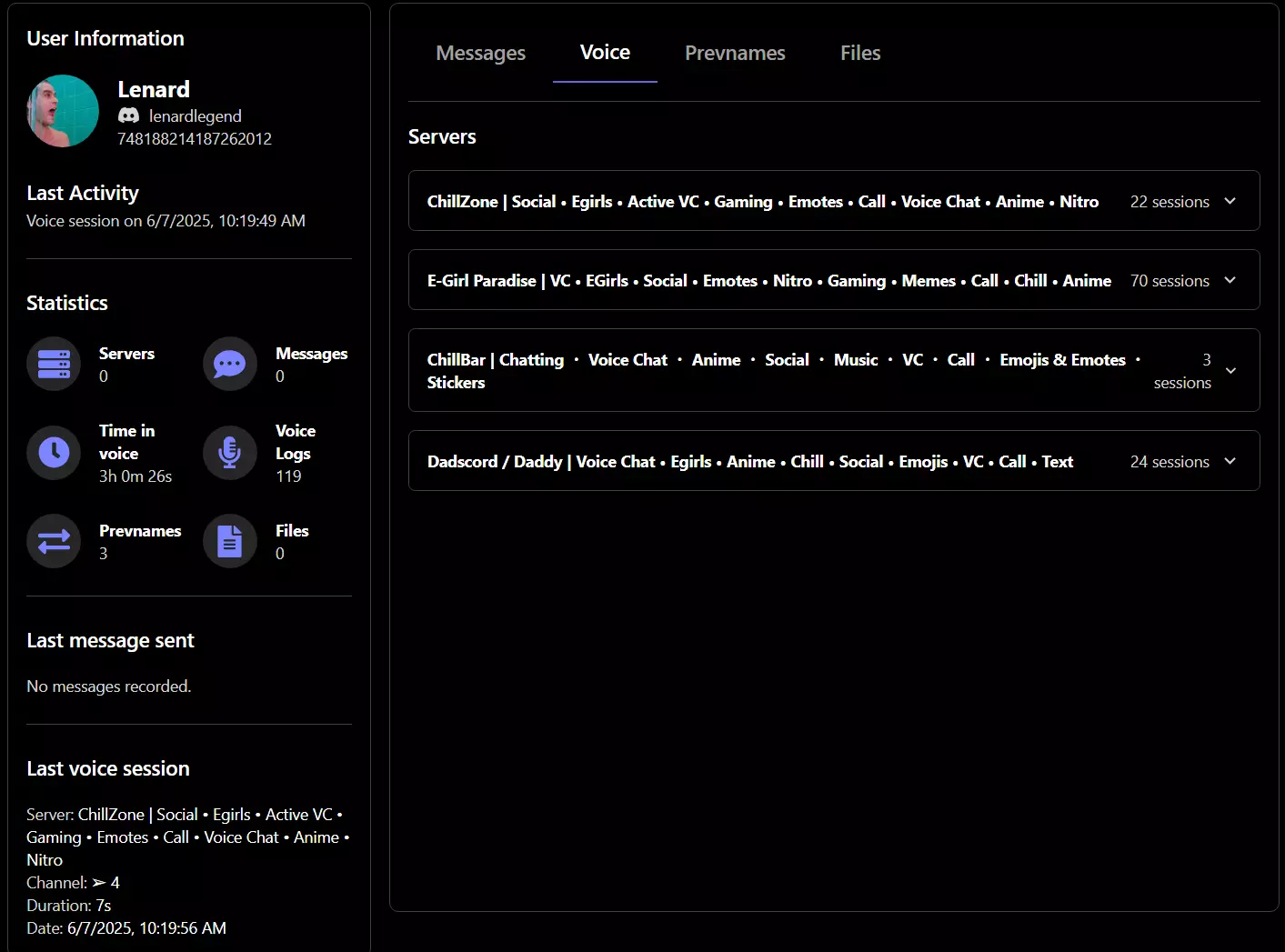
Task: Click the '3 sessions' count for ChillBar
Action: click(1182, 371)
